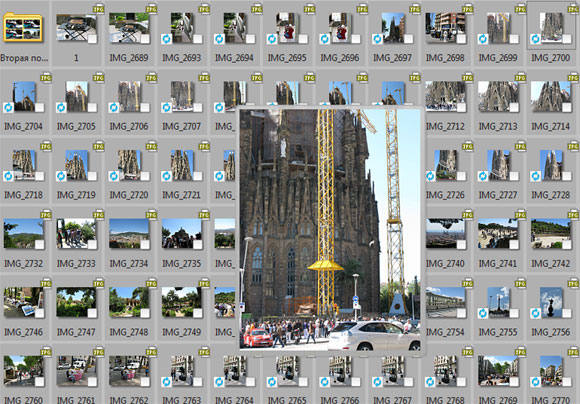The height and width of the screenshot is (404, 580).
Task: Select the IMG_2747 park thumbnail
Action: [x=76, y=302]
